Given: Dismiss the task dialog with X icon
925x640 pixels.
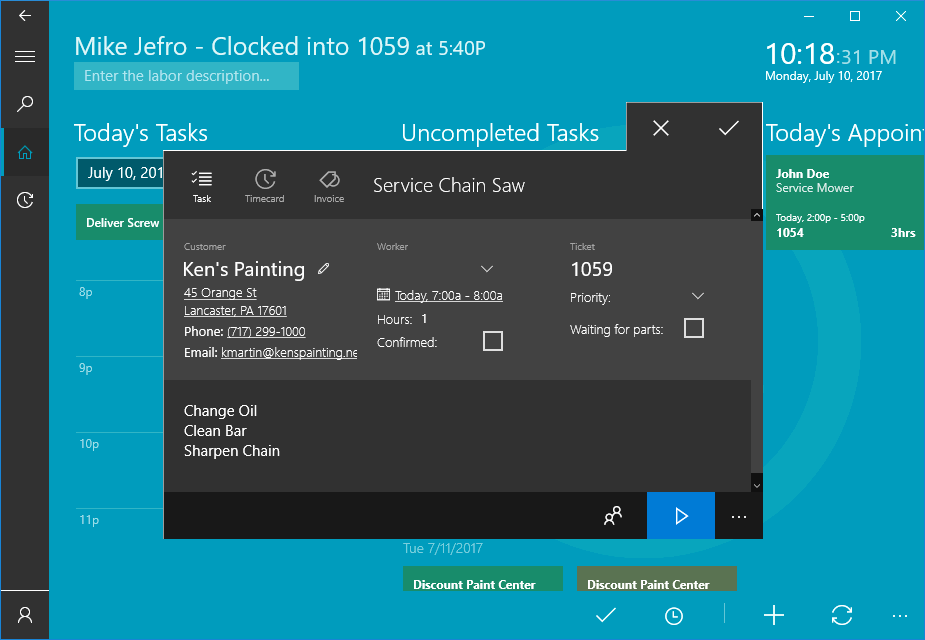Looking at the screenshot, I should 660,128.
